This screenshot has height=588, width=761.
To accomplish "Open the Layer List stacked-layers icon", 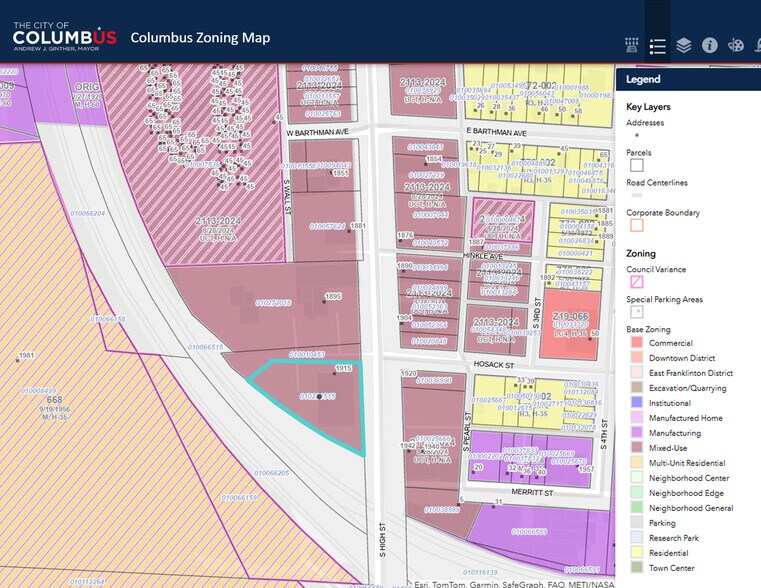I will [683, 46].
